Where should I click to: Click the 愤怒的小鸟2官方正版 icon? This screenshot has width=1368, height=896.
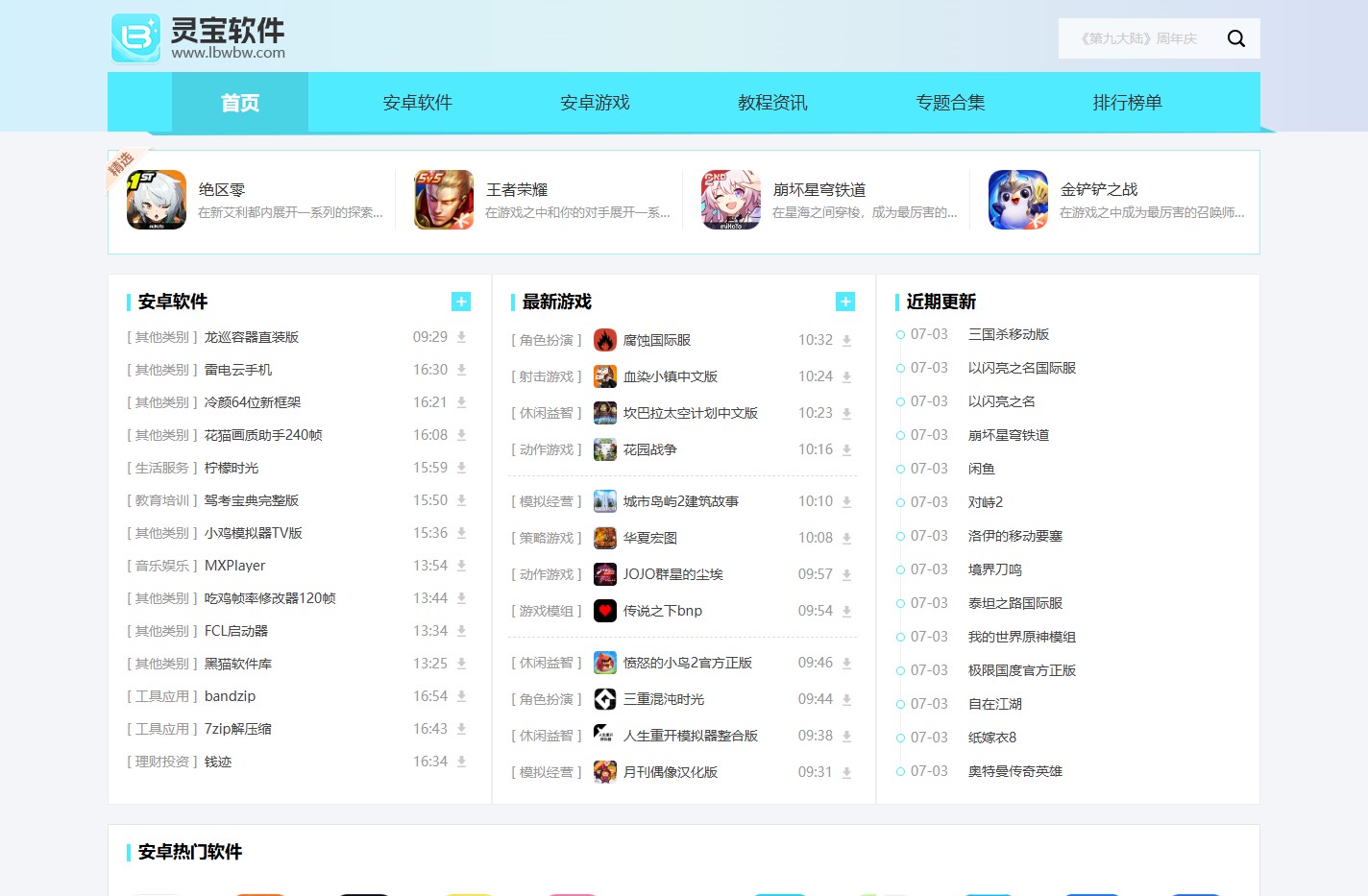605,663
